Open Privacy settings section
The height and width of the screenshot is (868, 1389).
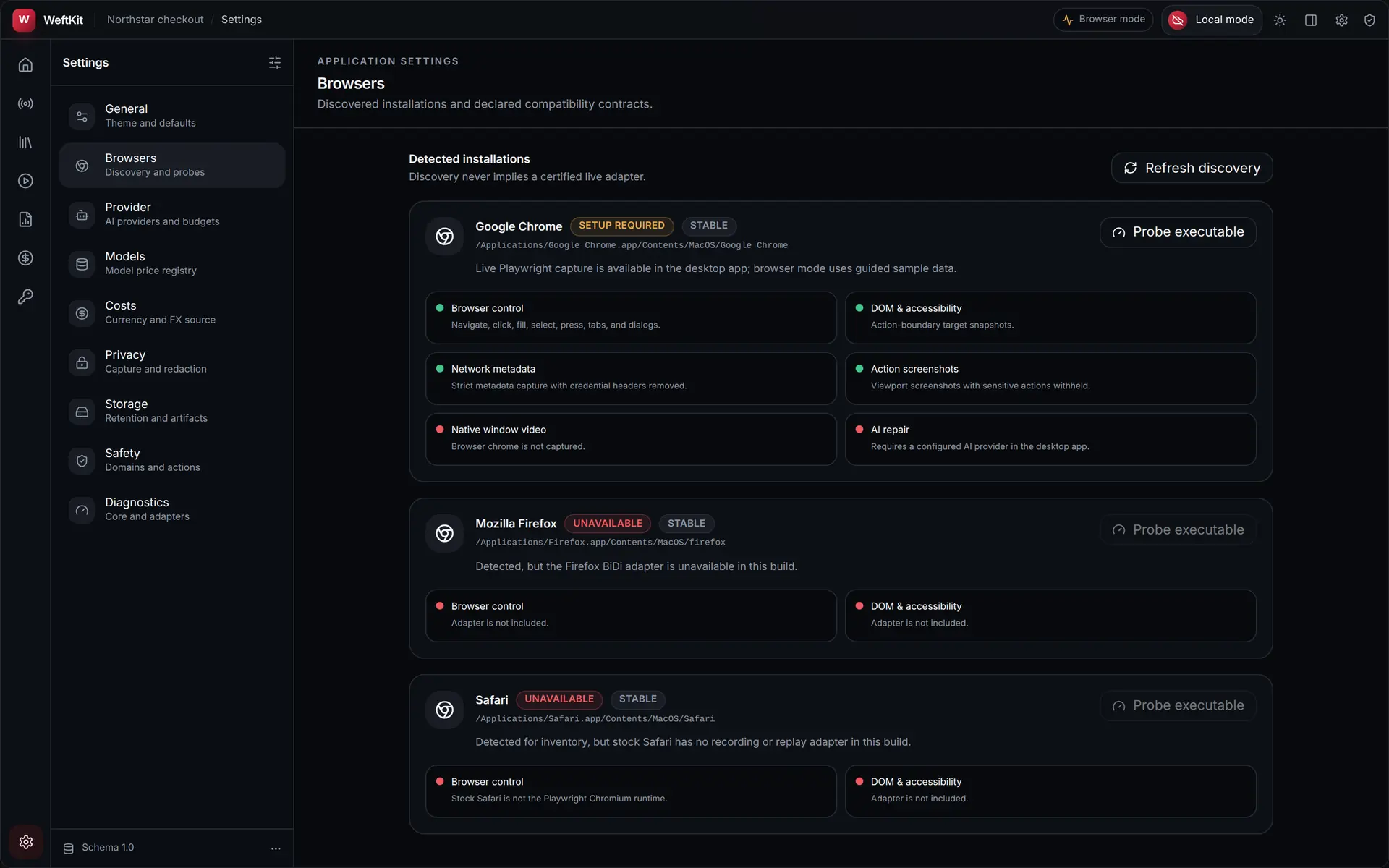[x=172, y=362]
